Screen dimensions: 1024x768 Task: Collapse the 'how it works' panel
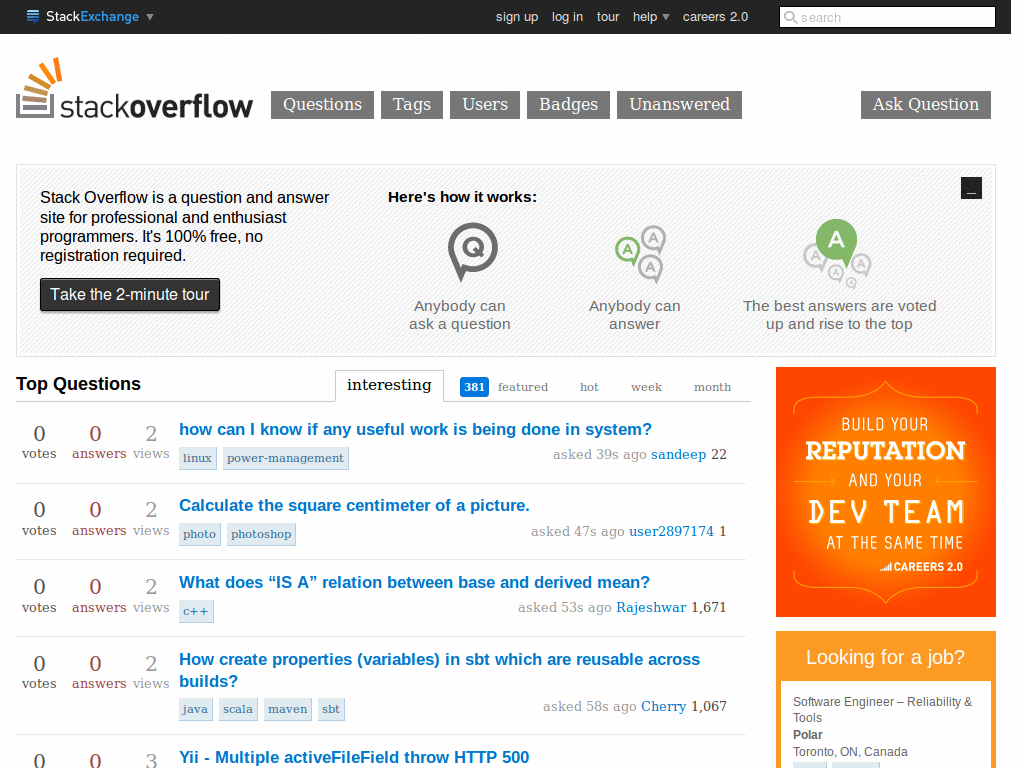click(x=971, y=187)
